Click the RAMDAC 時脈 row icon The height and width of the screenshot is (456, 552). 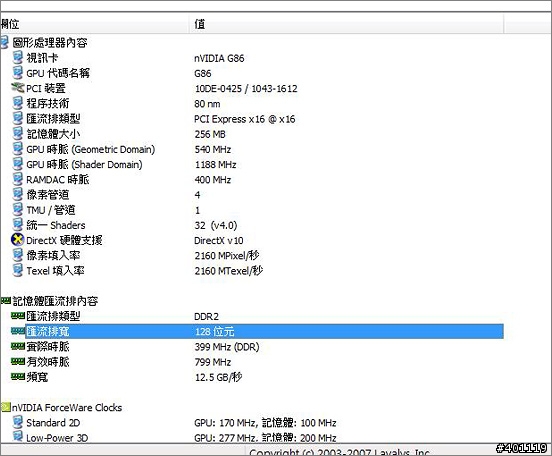point(18,179)
